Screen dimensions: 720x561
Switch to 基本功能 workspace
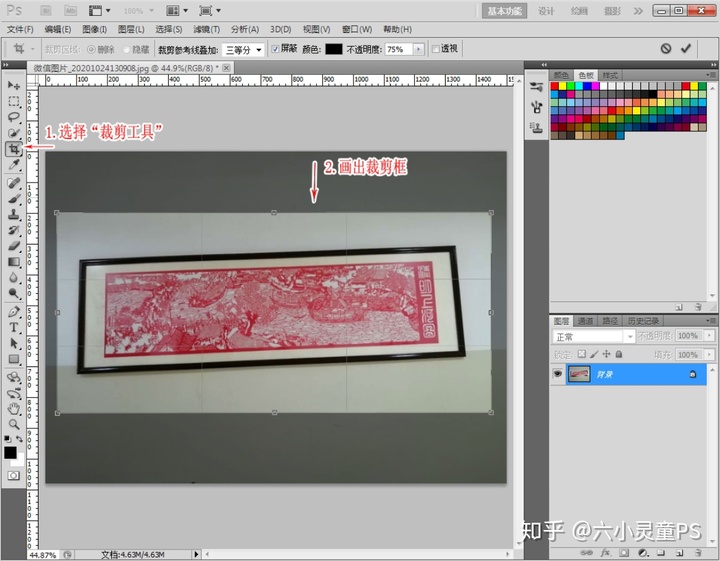[x=505, y=11]
